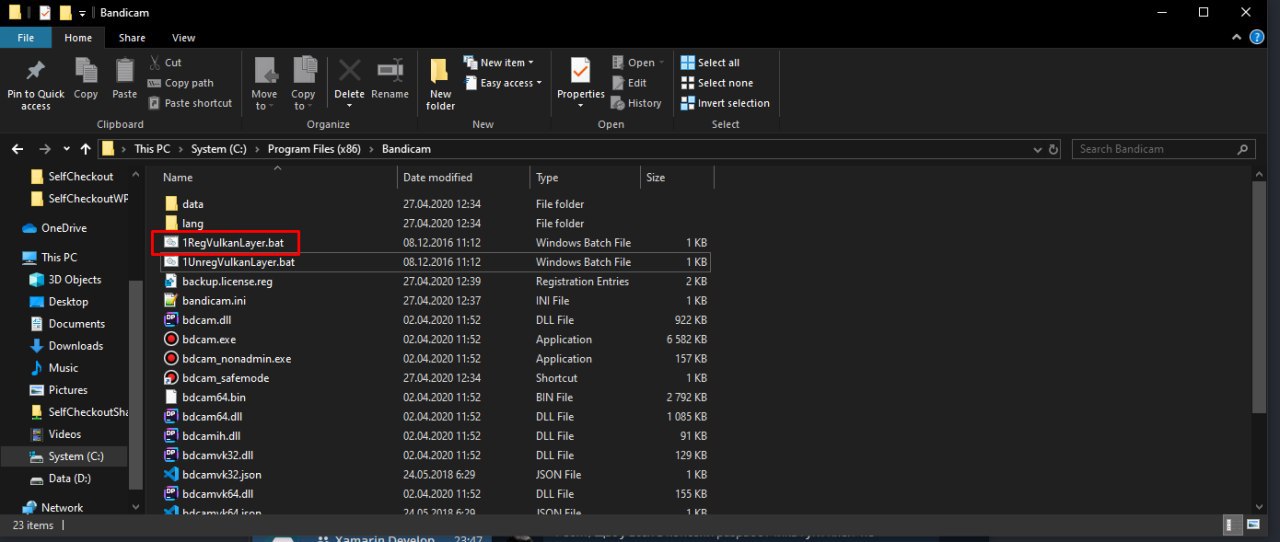Click the Search Bandicam field

point(1164,149)
